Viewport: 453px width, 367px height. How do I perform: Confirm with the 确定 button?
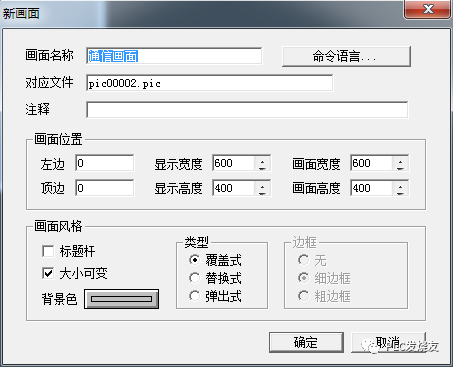[306, 342]
